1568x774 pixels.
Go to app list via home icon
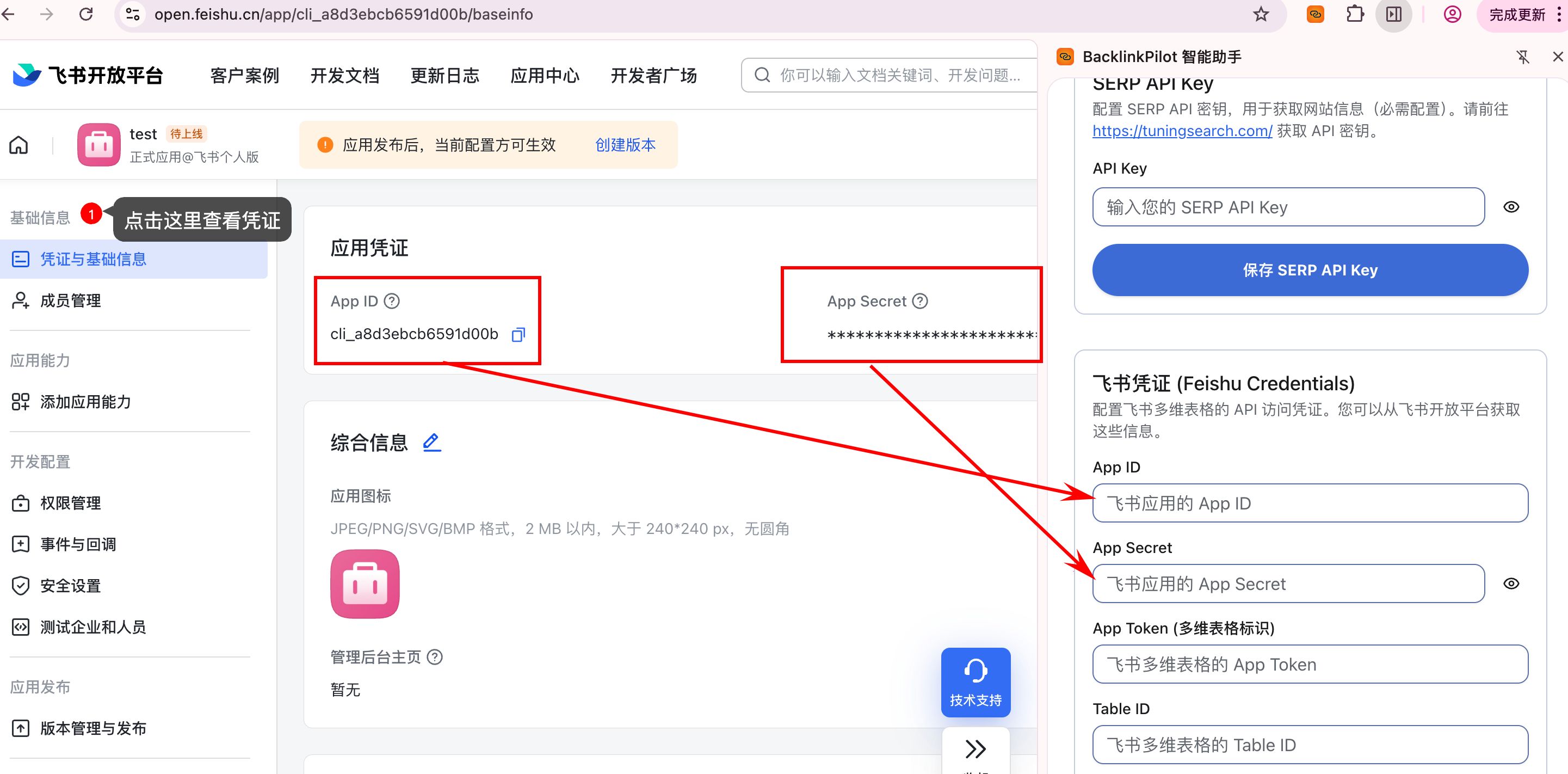tap(19, 145)
